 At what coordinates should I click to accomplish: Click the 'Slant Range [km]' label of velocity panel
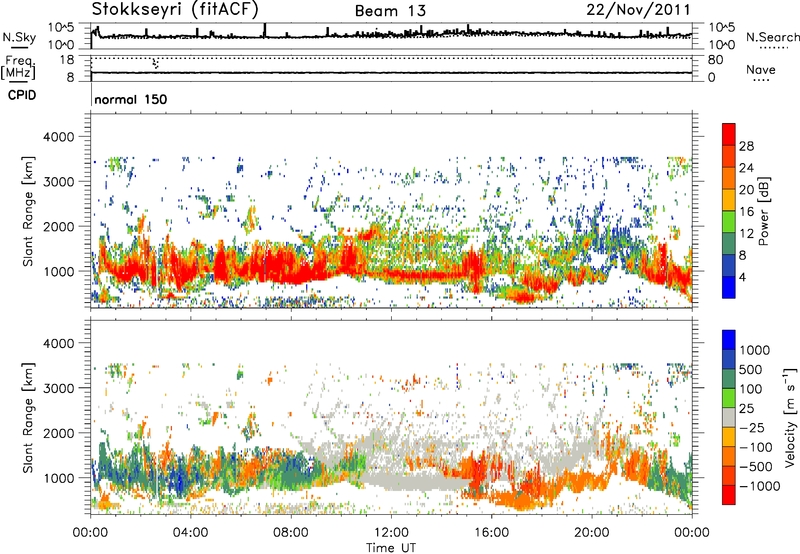28,417
